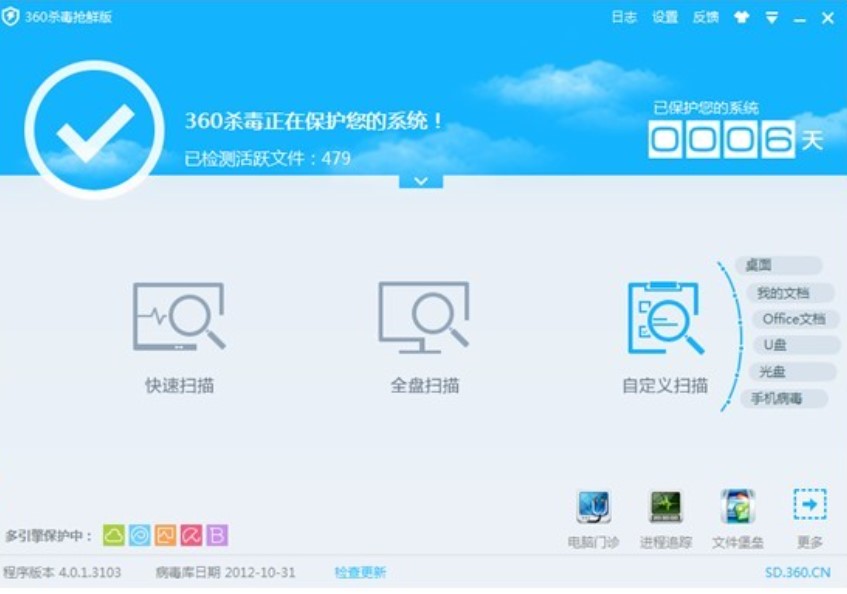Launch full disk scan (全盘扫描) icon
The height and width of the screenshot is (594, 847).
(x=424, y=317)
